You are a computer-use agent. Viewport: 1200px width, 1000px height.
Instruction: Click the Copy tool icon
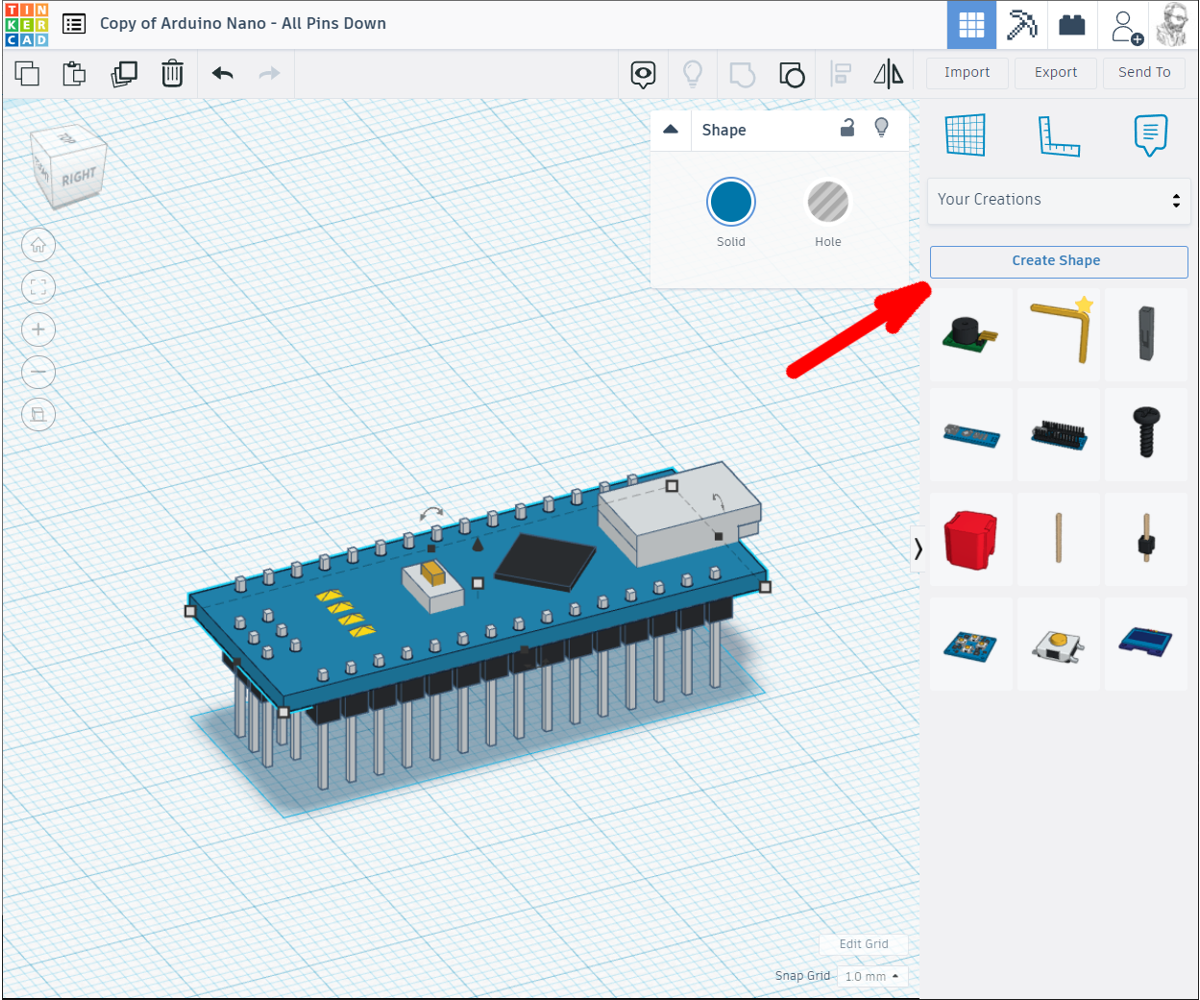27,73
